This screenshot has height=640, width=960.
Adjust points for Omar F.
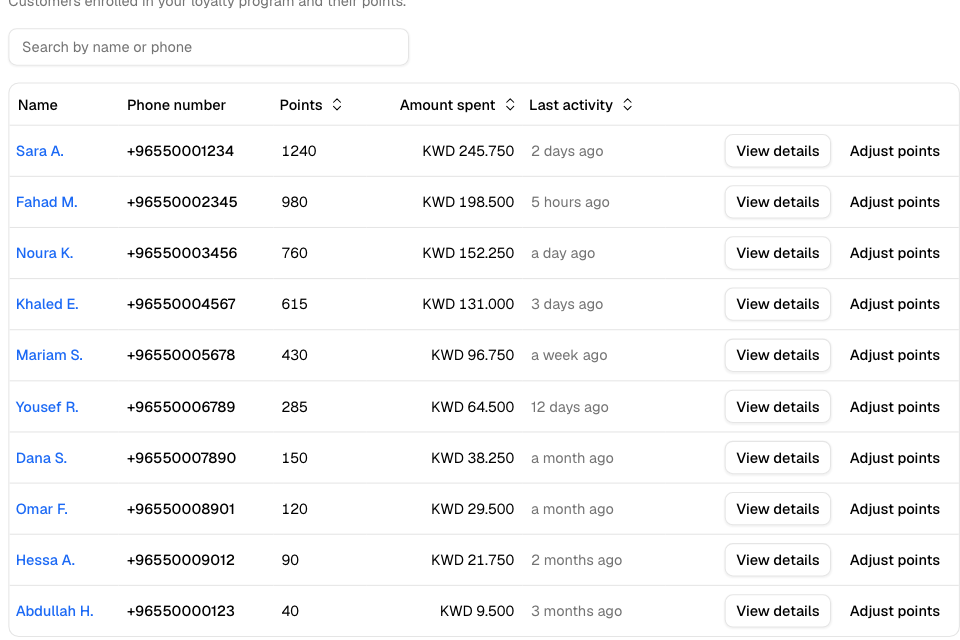click(x=894, y=509)
